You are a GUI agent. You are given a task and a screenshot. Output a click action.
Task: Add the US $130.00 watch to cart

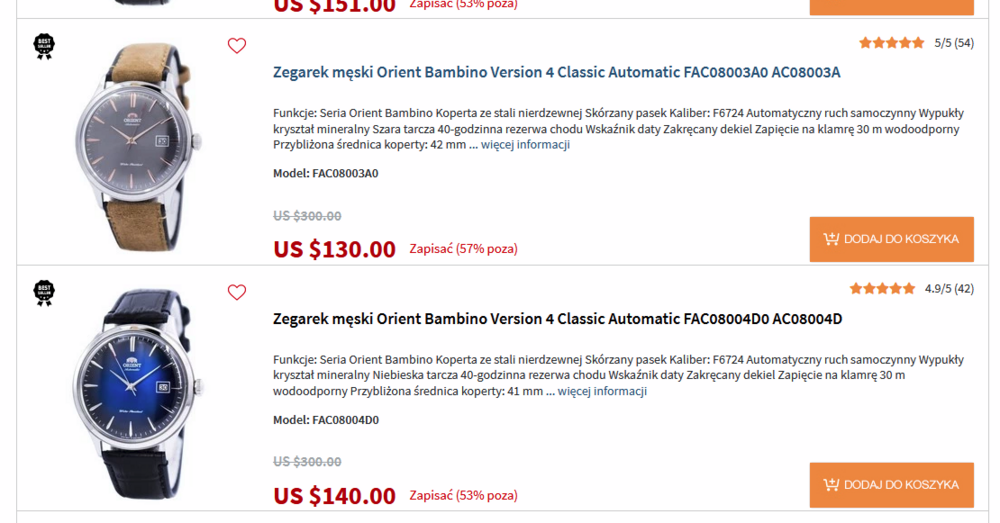click(891, 239)
